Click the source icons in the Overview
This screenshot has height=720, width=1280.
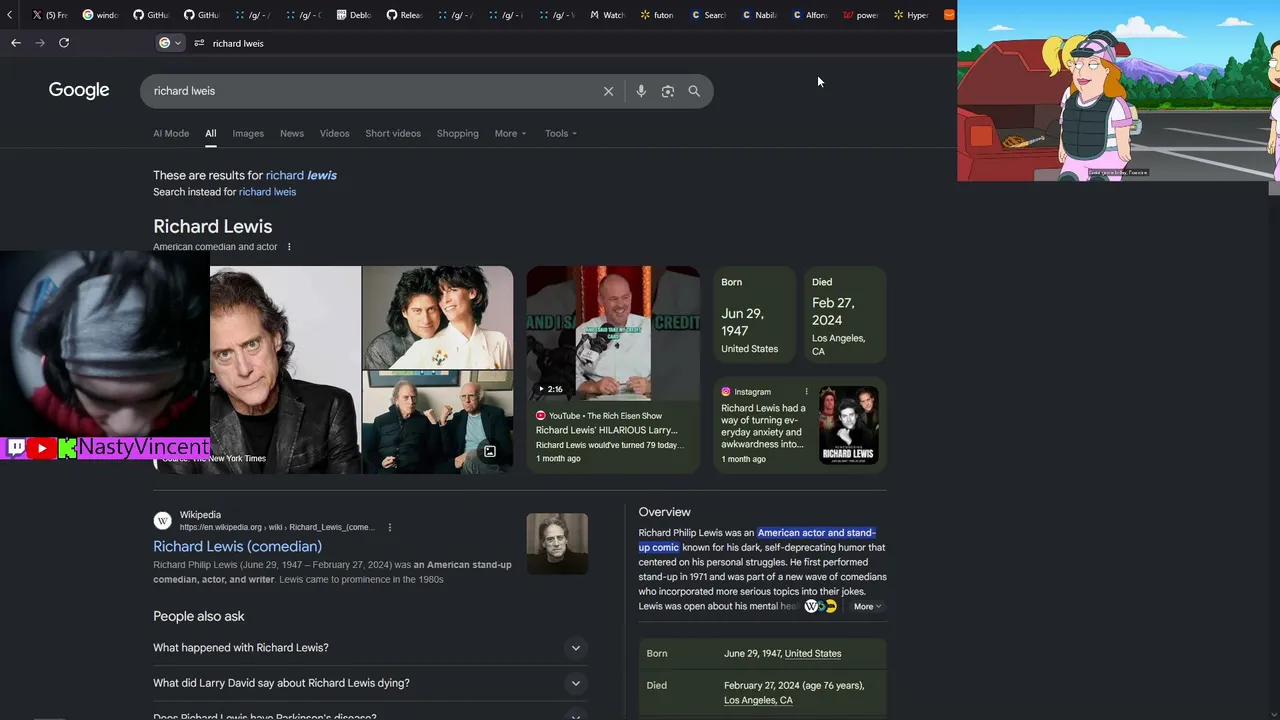[x=821, y=606]
